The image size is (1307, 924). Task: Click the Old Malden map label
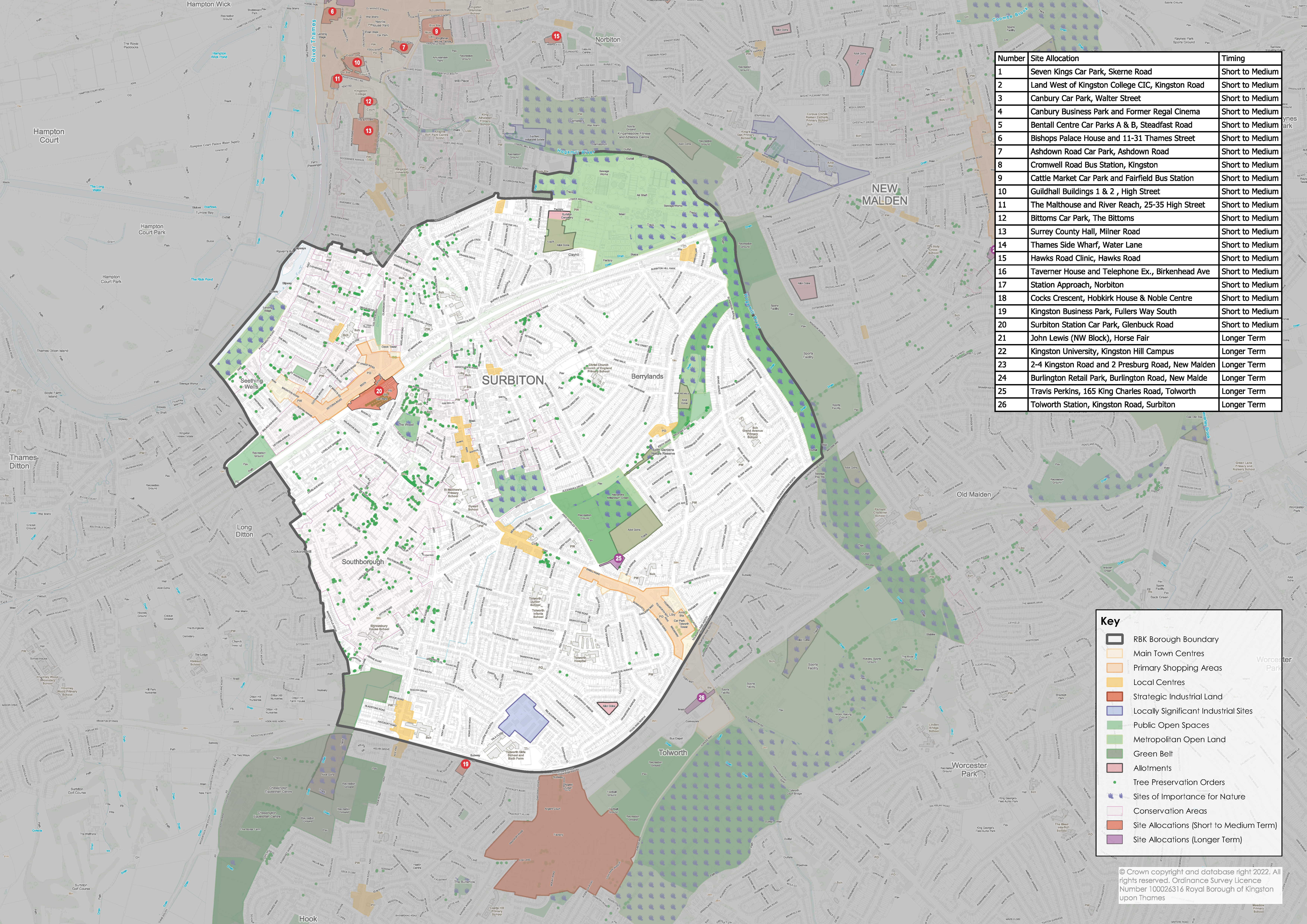point(973,494)
